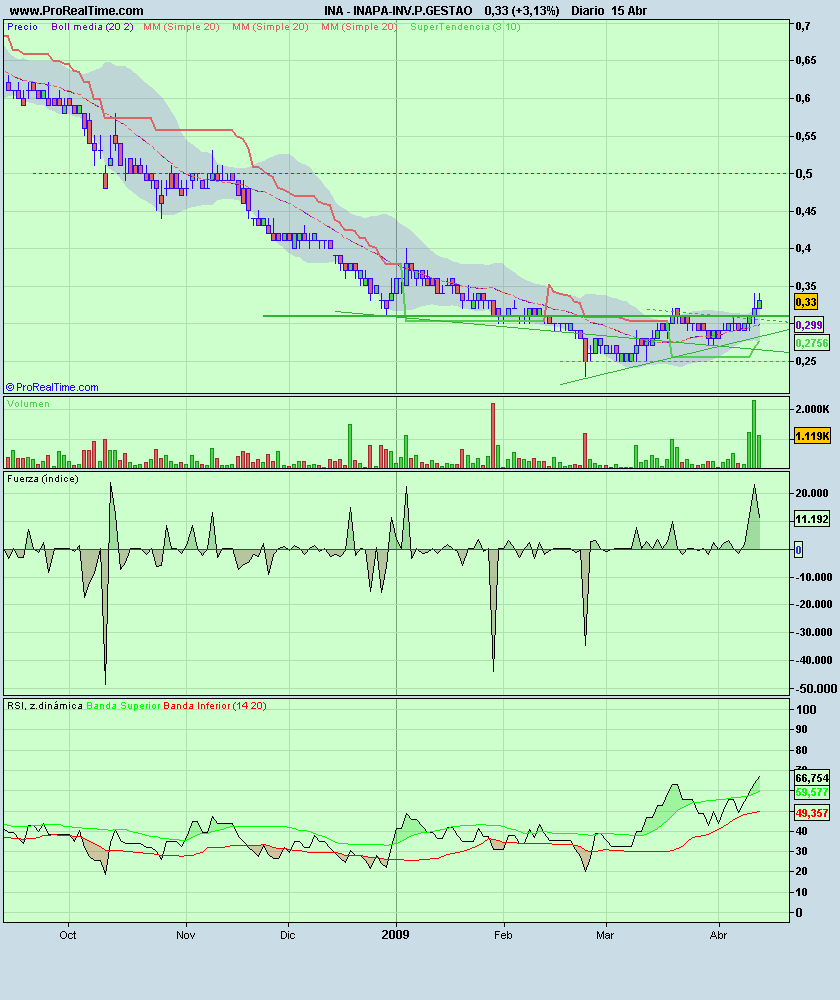Click the 1.119K volume value tag
840x1000 pixels.
812,436
